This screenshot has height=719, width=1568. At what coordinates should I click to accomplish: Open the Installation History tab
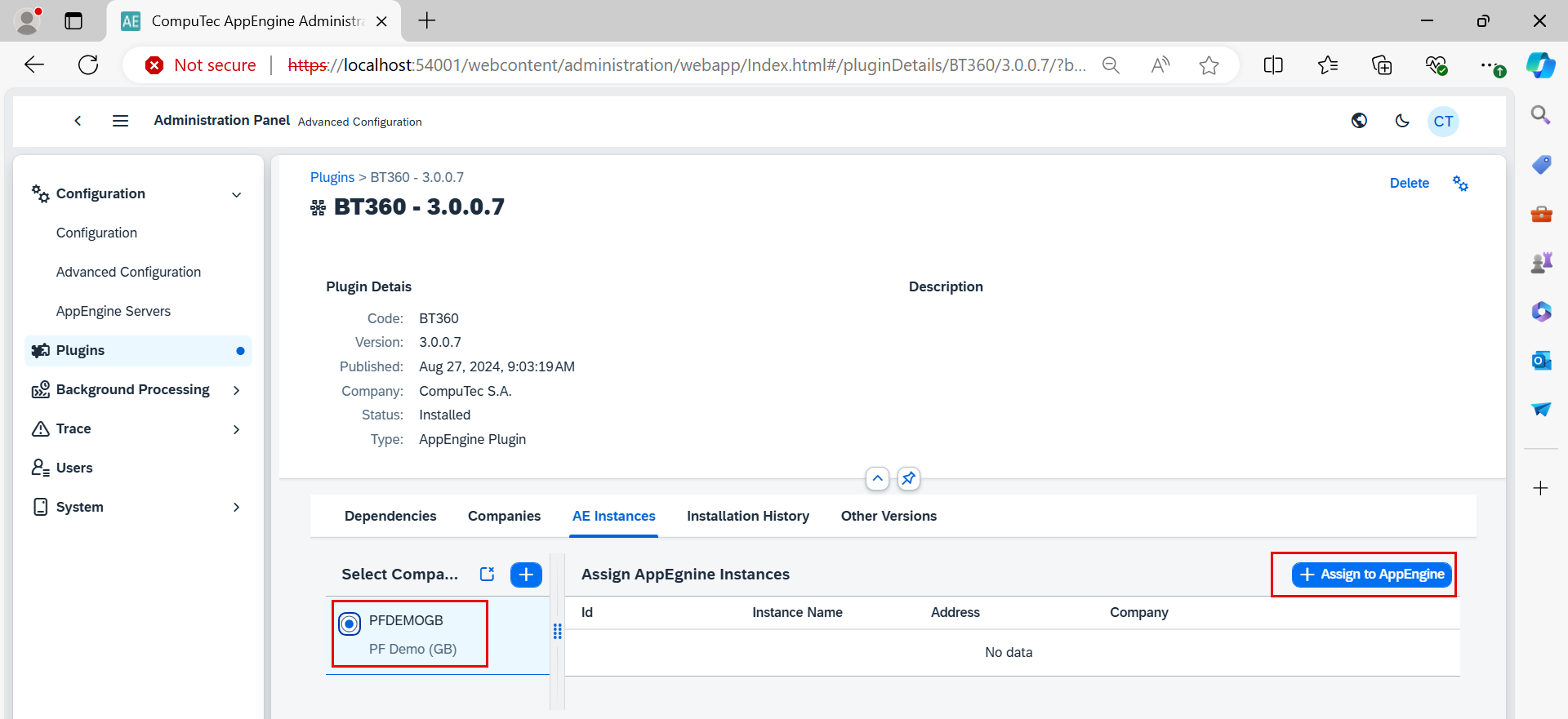point(748,516)
